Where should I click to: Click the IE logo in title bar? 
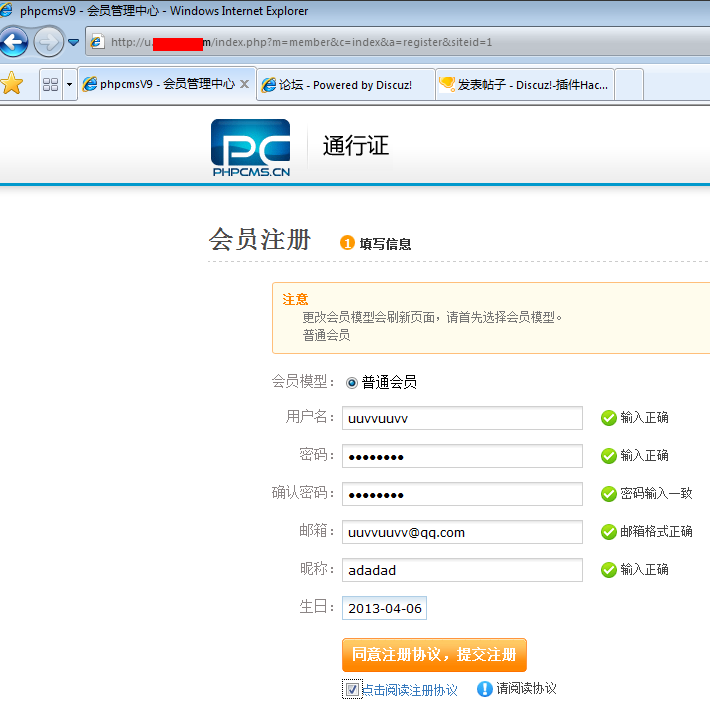point(6,10)
